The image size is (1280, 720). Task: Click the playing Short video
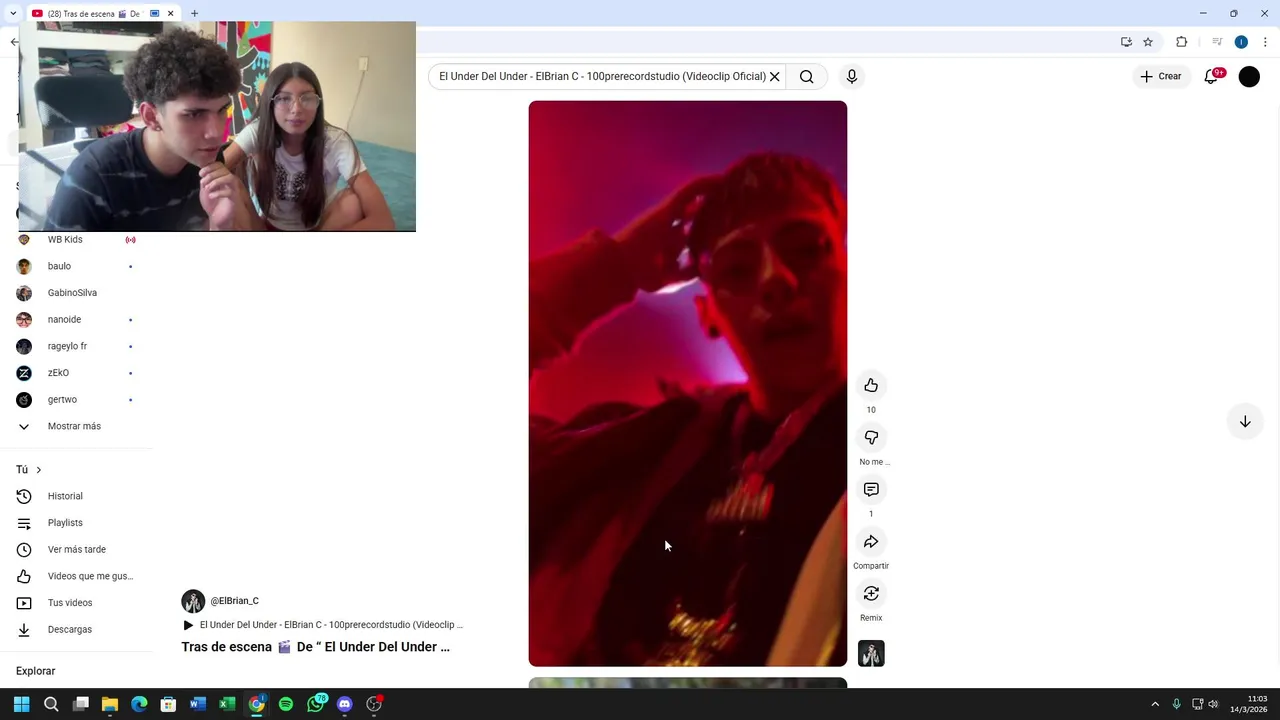click(688, 384)
